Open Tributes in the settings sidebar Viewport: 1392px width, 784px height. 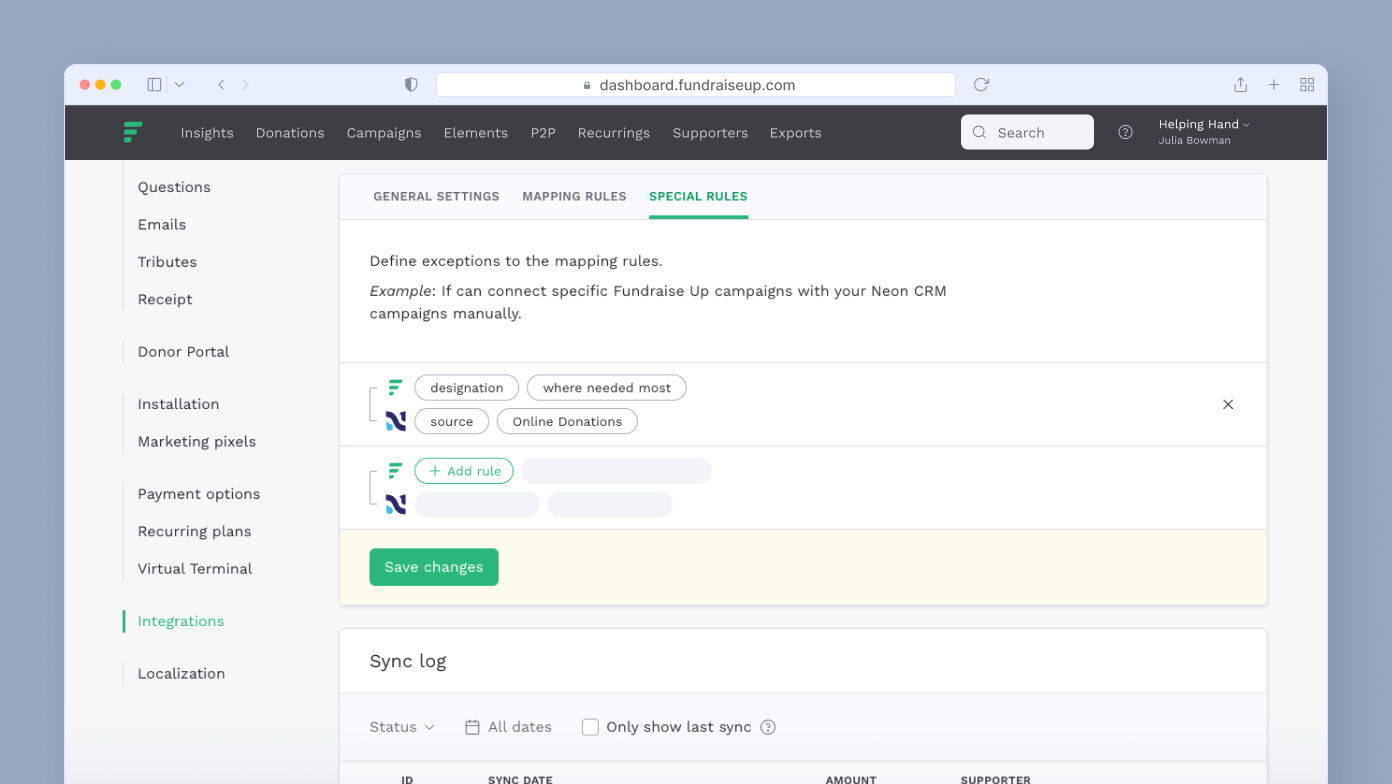point(167,262)
